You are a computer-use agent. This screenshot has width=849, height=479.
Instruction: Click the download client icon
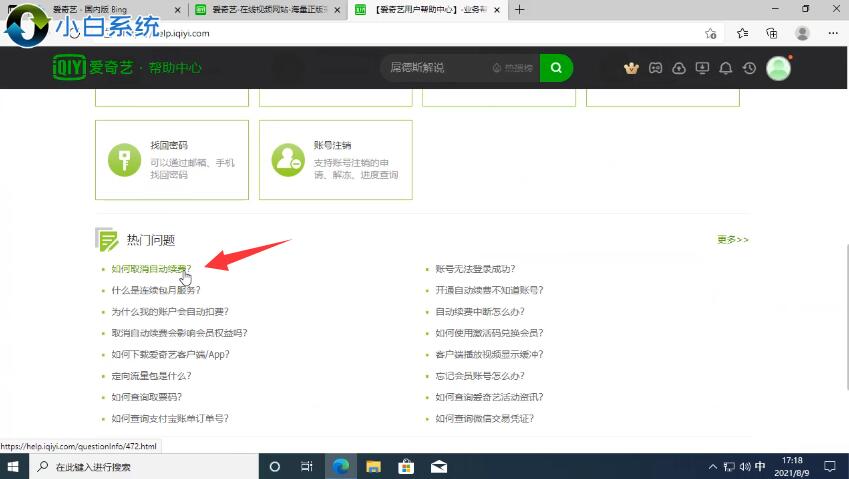pos(702,68)
